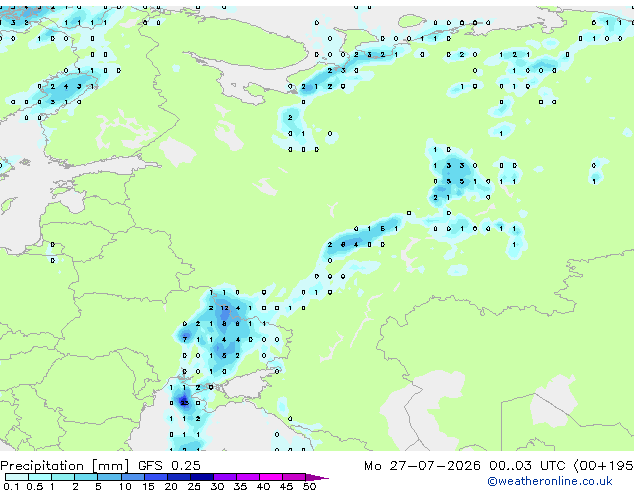Click the legend label "10"
This screenshot has width=634, height=490.
tap(125, 486)
